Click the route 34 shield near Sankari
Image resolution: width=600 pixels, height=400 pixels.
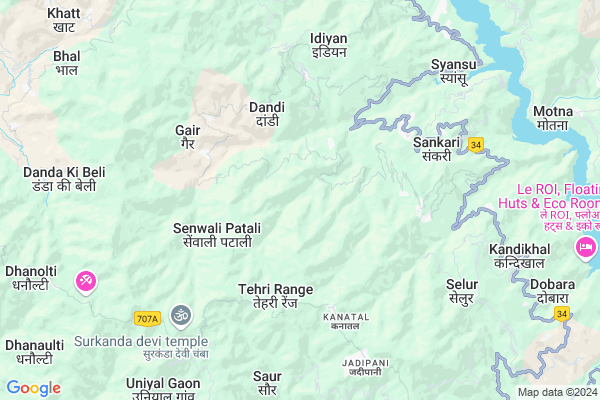coord(476,145)
